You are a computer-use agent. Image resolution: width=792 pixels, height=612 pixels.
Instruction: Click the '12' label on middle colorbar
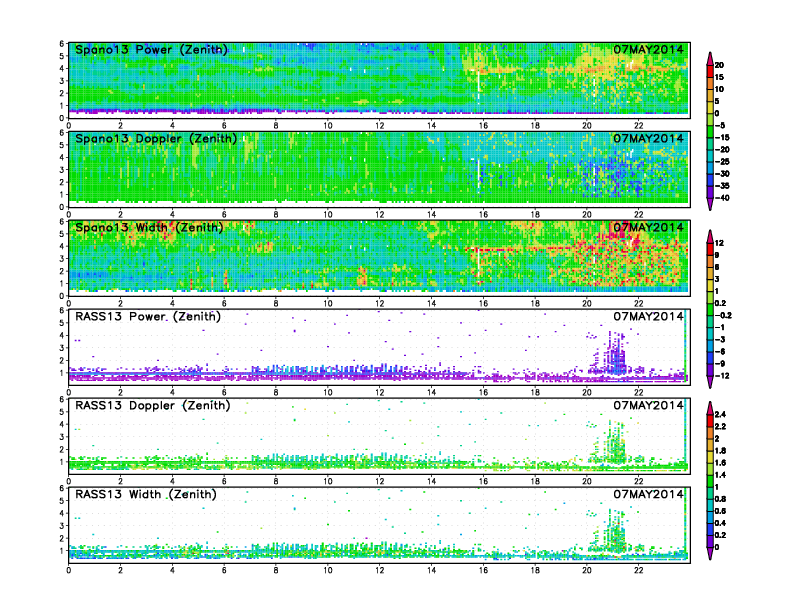pyautogui.click(x=719, y=243)
